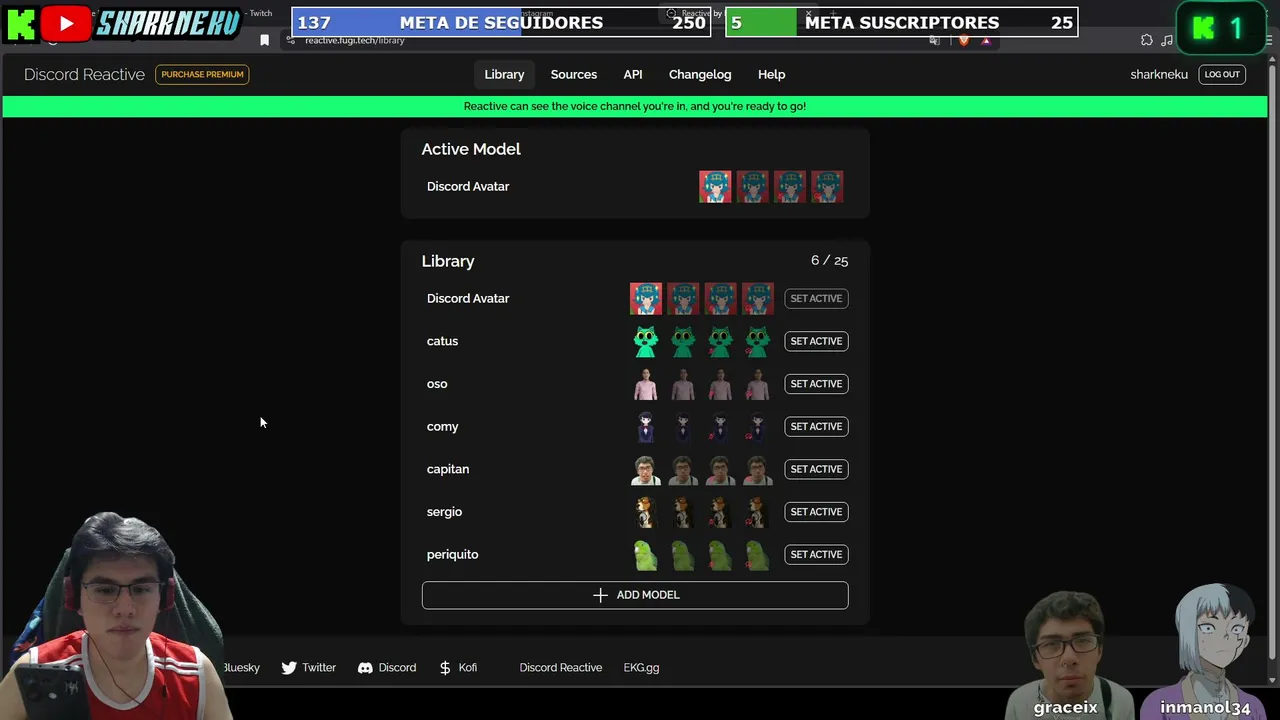The width and height of the screenshot is (1280, 720).
Task: Click the first Discord Avatar thumbnail in Library
Action: click(646, 299)
